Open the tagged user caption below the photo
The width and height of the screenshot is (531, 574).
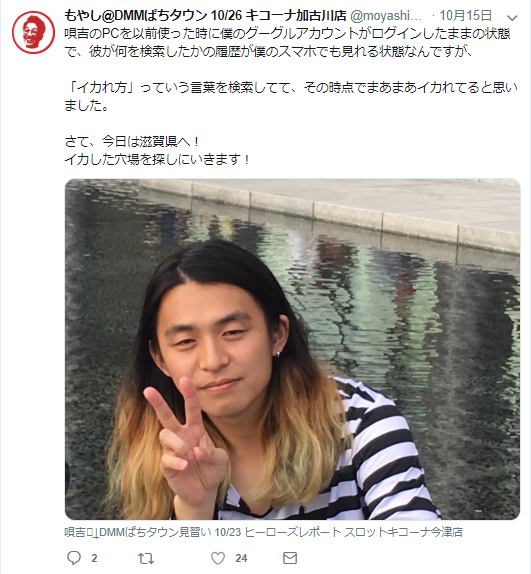(x=263, y=532)
